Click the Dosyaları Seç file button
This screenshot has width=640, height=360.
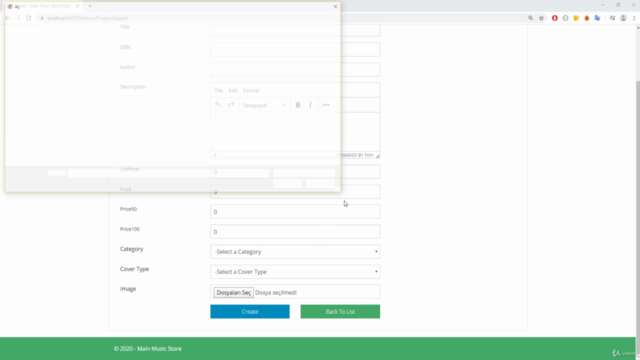pyautogui.click(x=233, y=293)
